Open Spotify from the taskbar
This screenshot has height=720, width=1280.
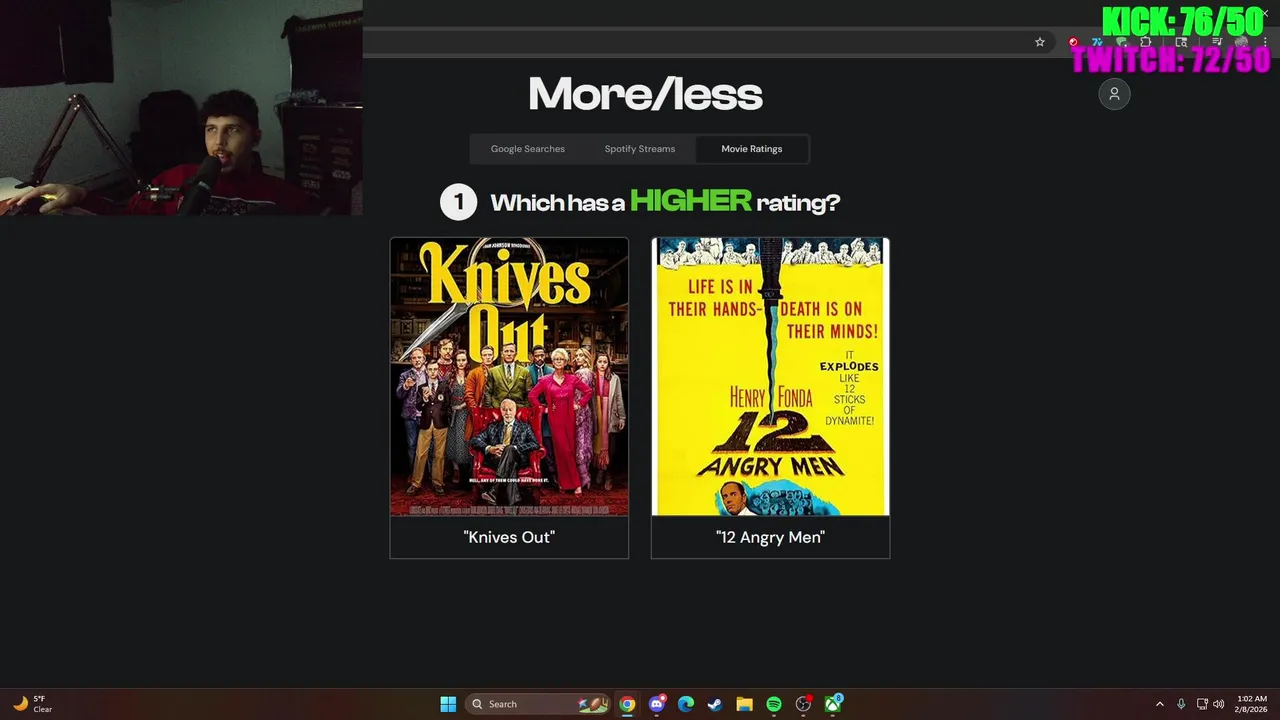(774, 704)
